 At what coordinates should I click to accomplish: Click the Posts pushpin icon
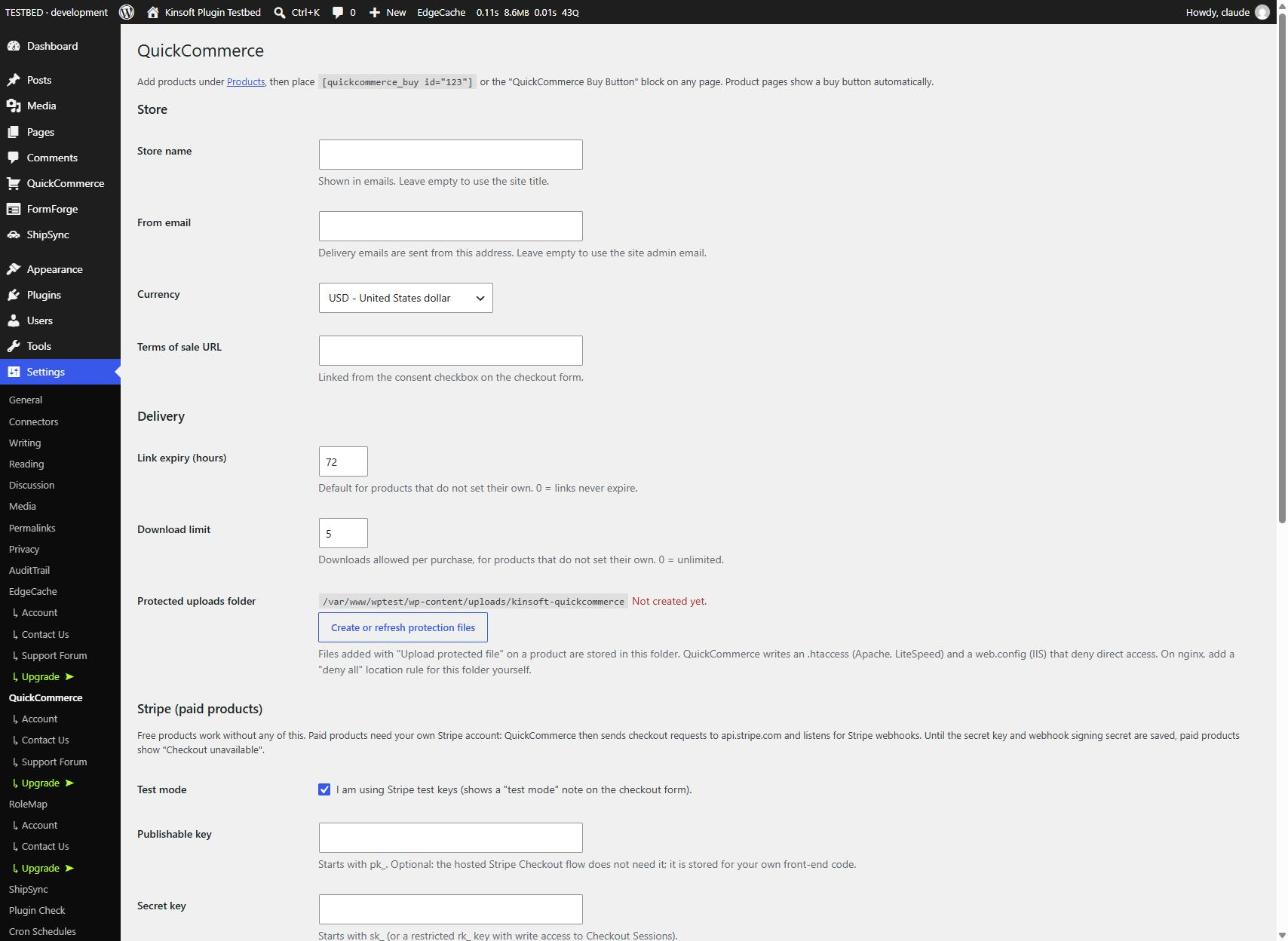click(13, 80)
